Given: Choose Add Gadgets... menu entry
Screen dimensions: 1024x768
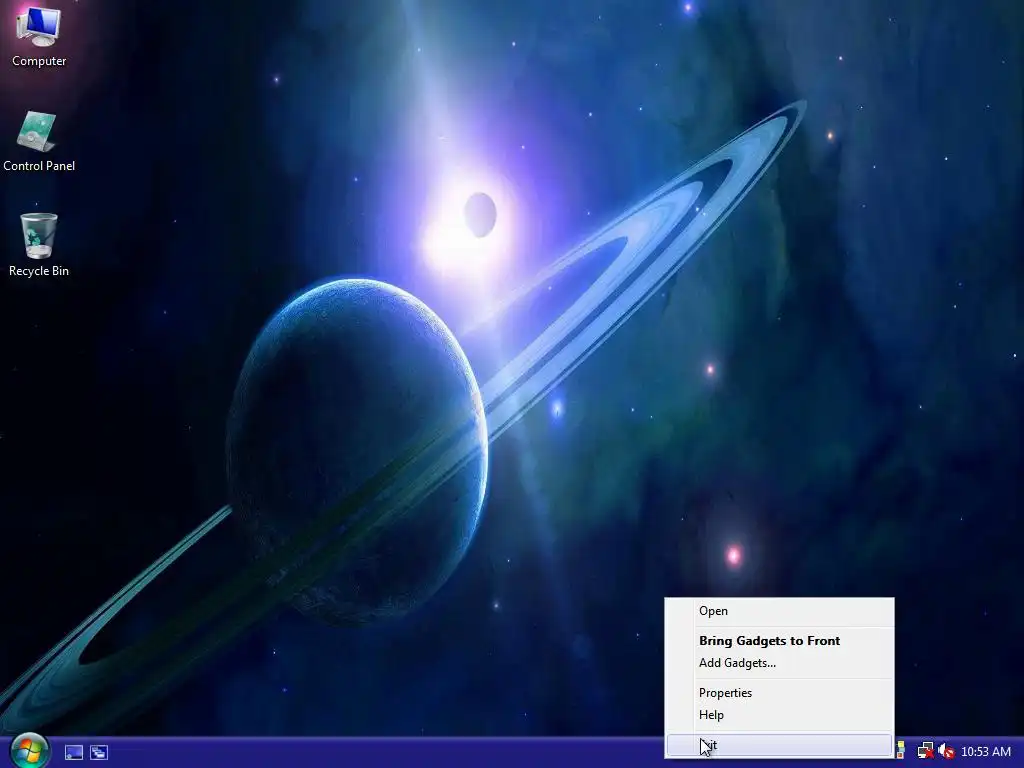Looking at the screenshot, I should [x=779, y=663].
